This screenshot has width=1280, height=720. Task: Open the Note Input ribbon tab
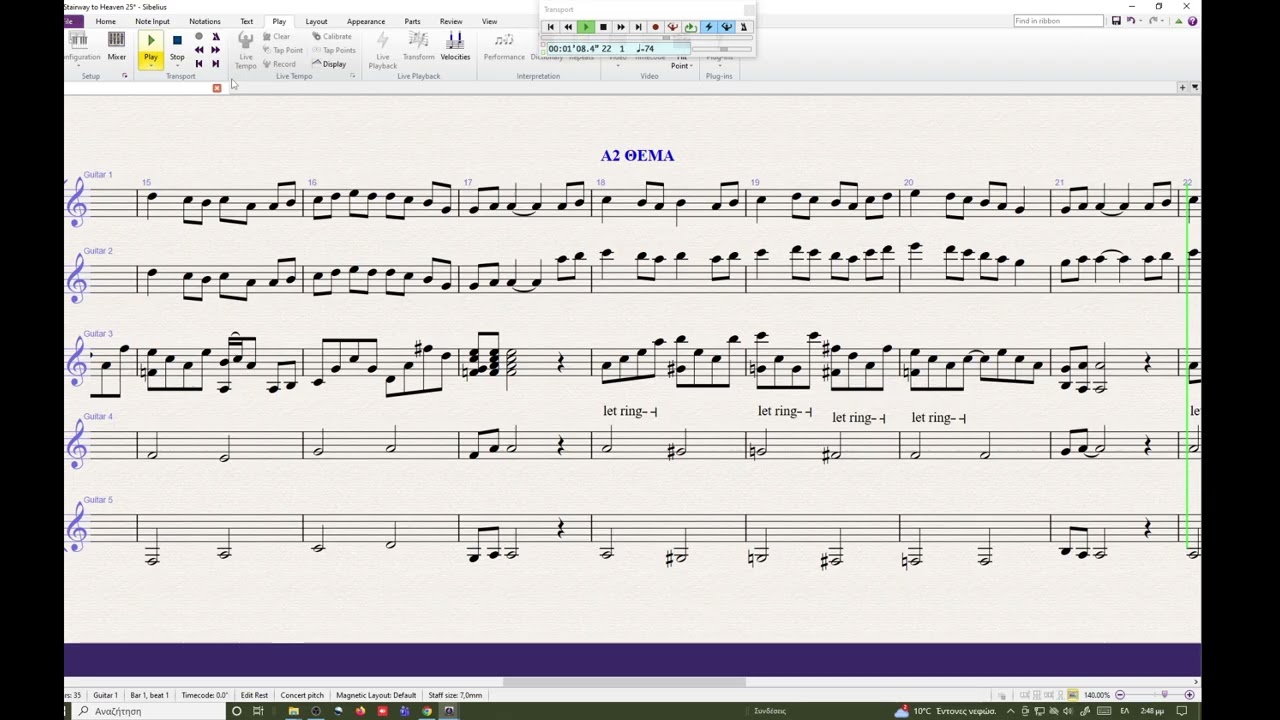tap(152, 21)
